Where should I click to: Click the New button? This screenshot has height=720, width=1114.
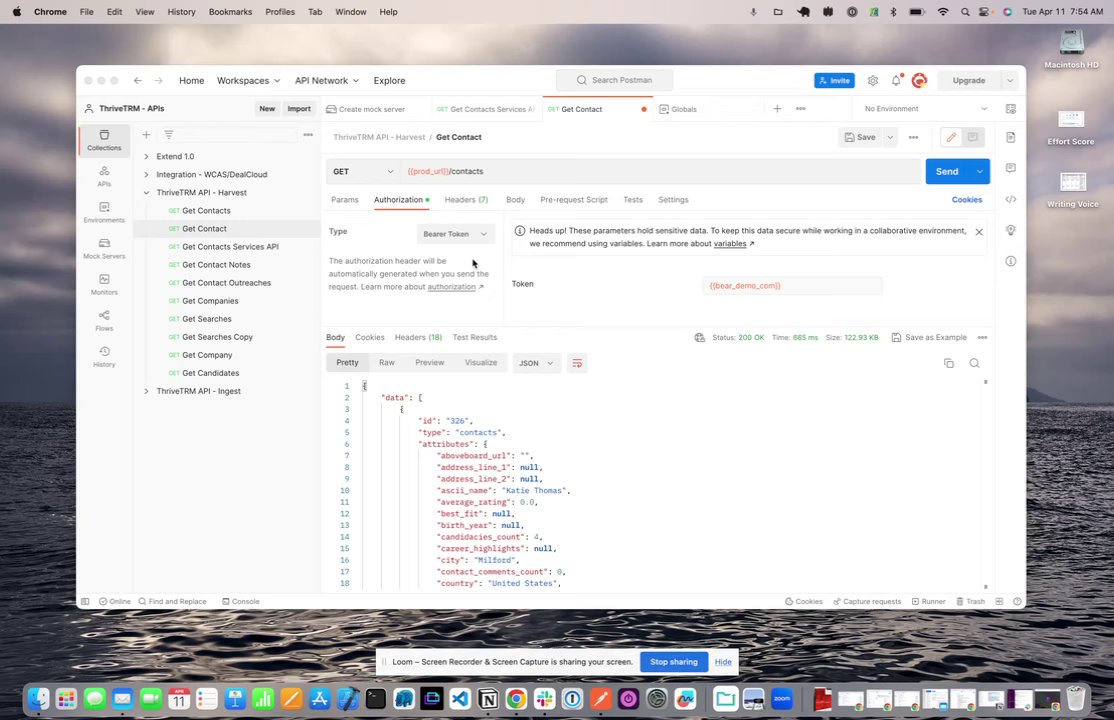267,109
